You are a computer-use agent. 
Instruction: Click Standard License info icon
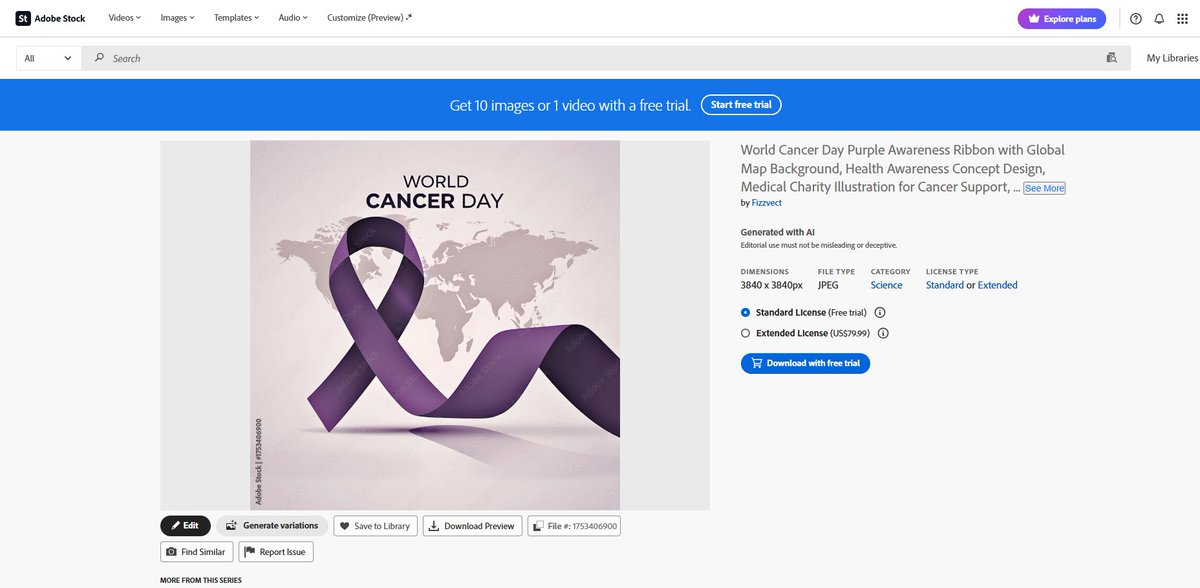[880, 313]
